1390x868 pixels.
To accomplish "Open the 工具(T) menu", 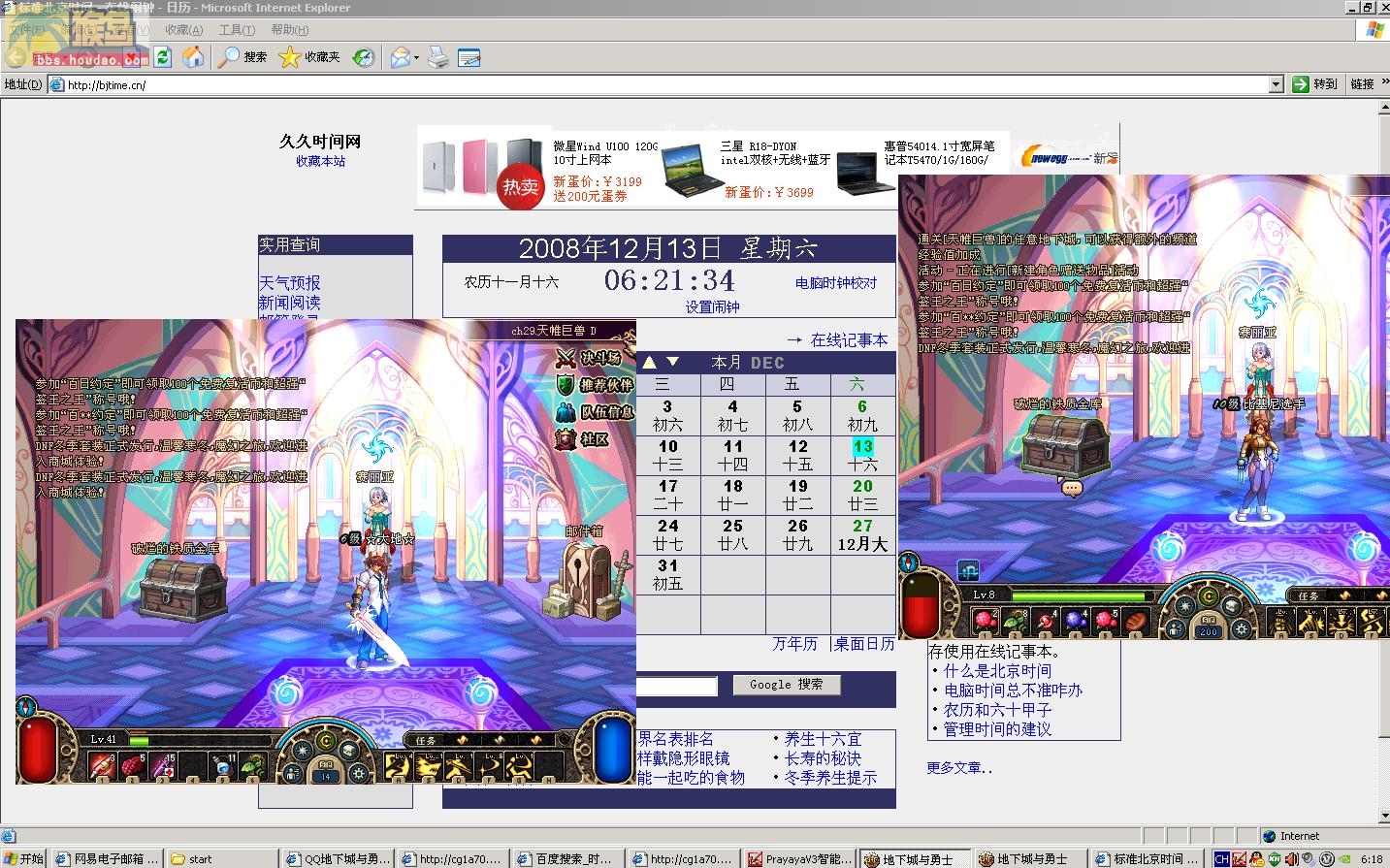I will click(x=237, y=30).
